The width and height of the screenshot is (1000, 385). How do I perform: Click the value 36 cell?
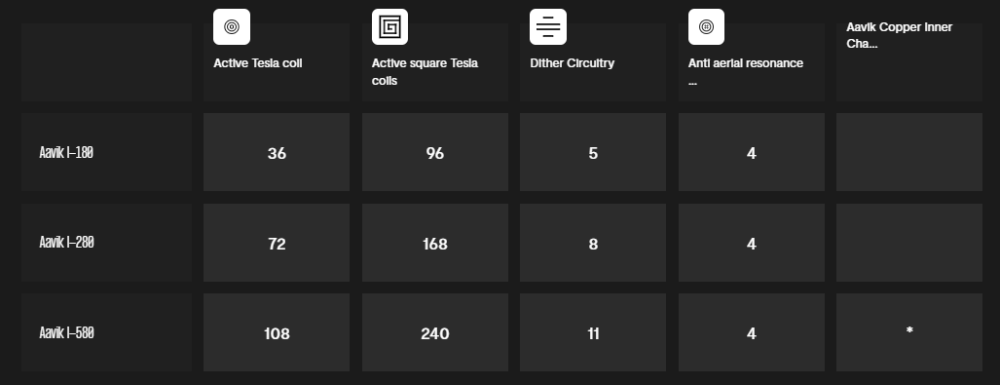(x=276, y=152)
